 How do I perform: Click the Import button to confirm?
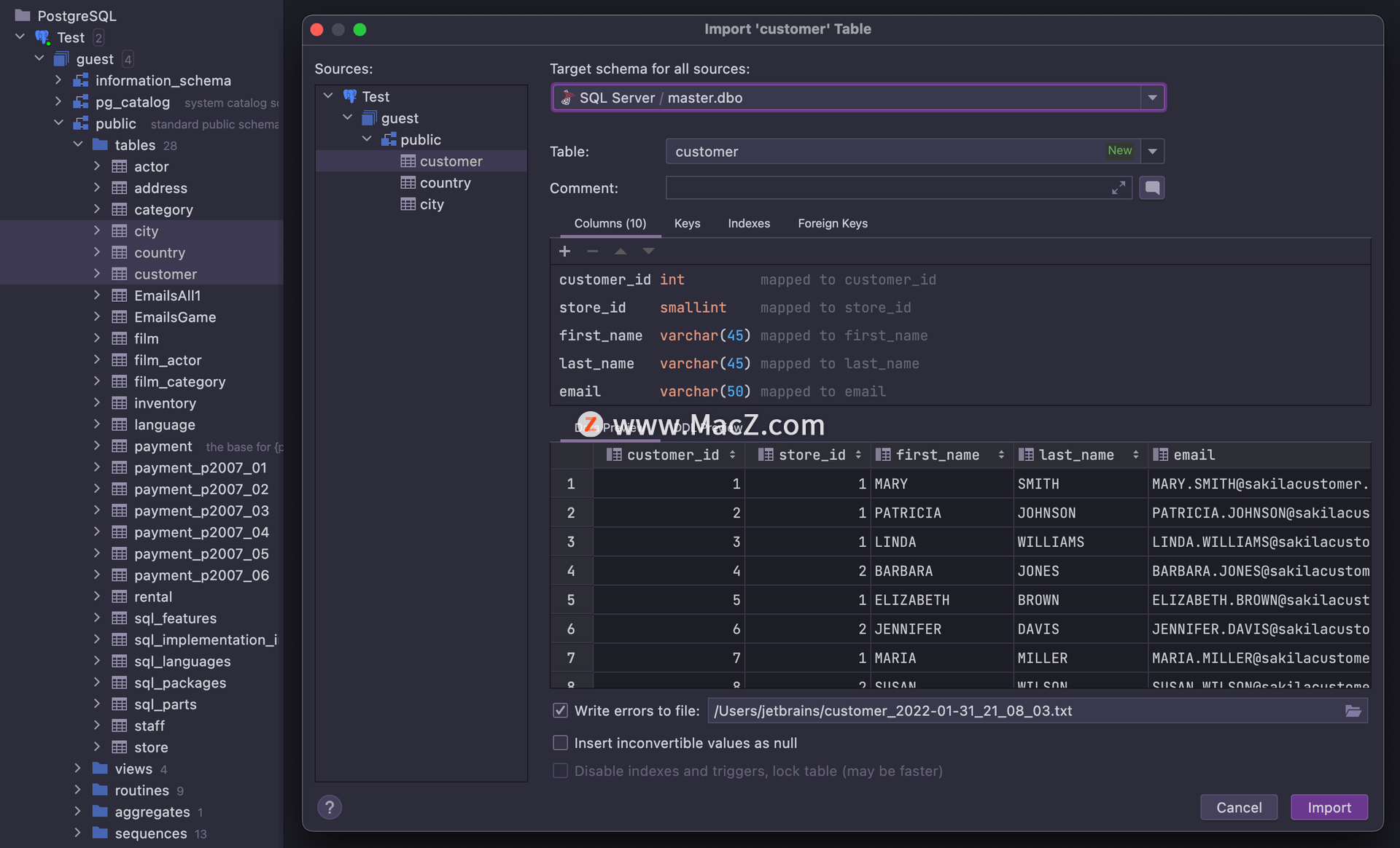(x=1330, y=806)
